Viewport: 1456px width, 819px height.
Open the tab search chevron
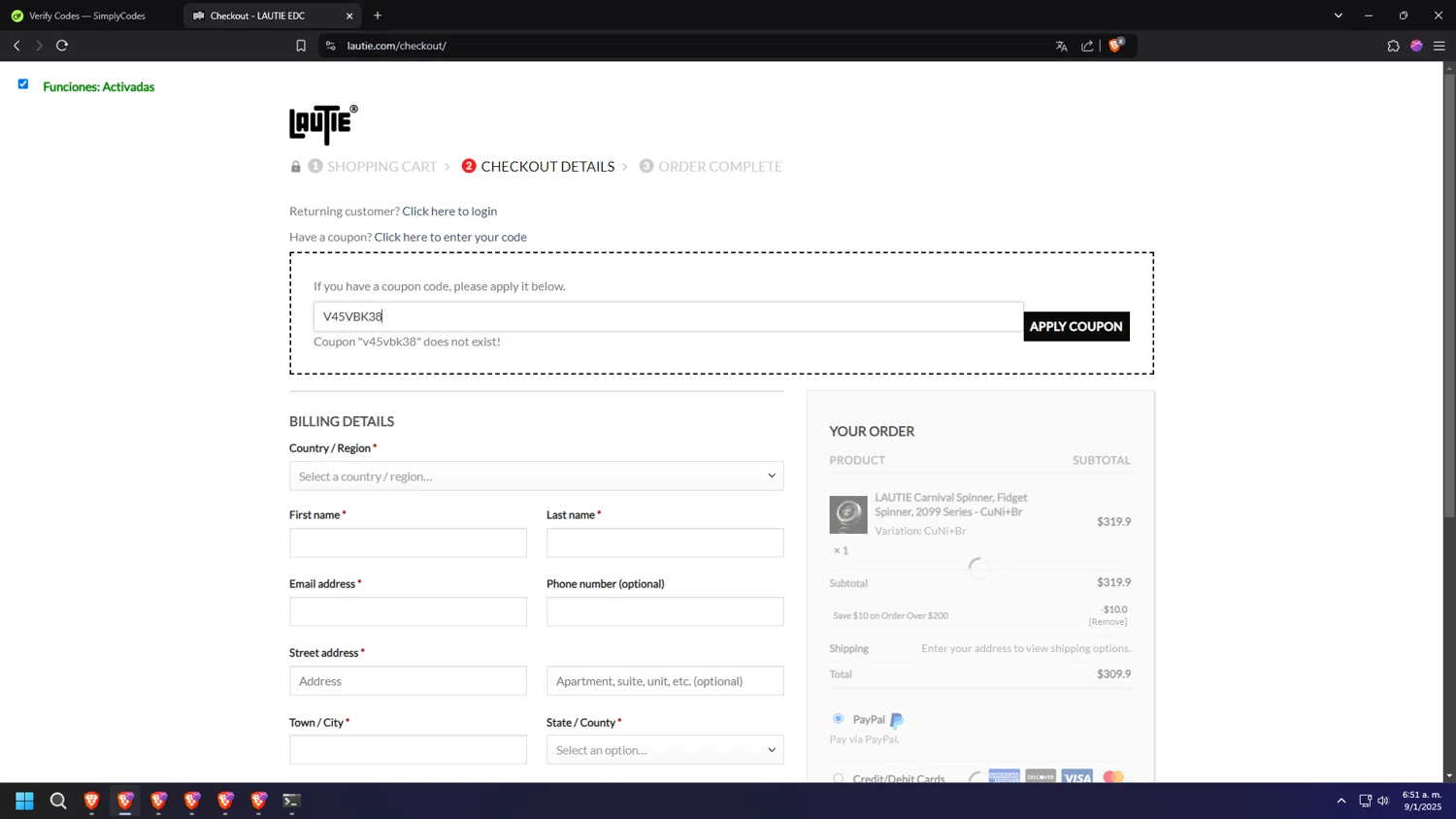(1338, 16)
